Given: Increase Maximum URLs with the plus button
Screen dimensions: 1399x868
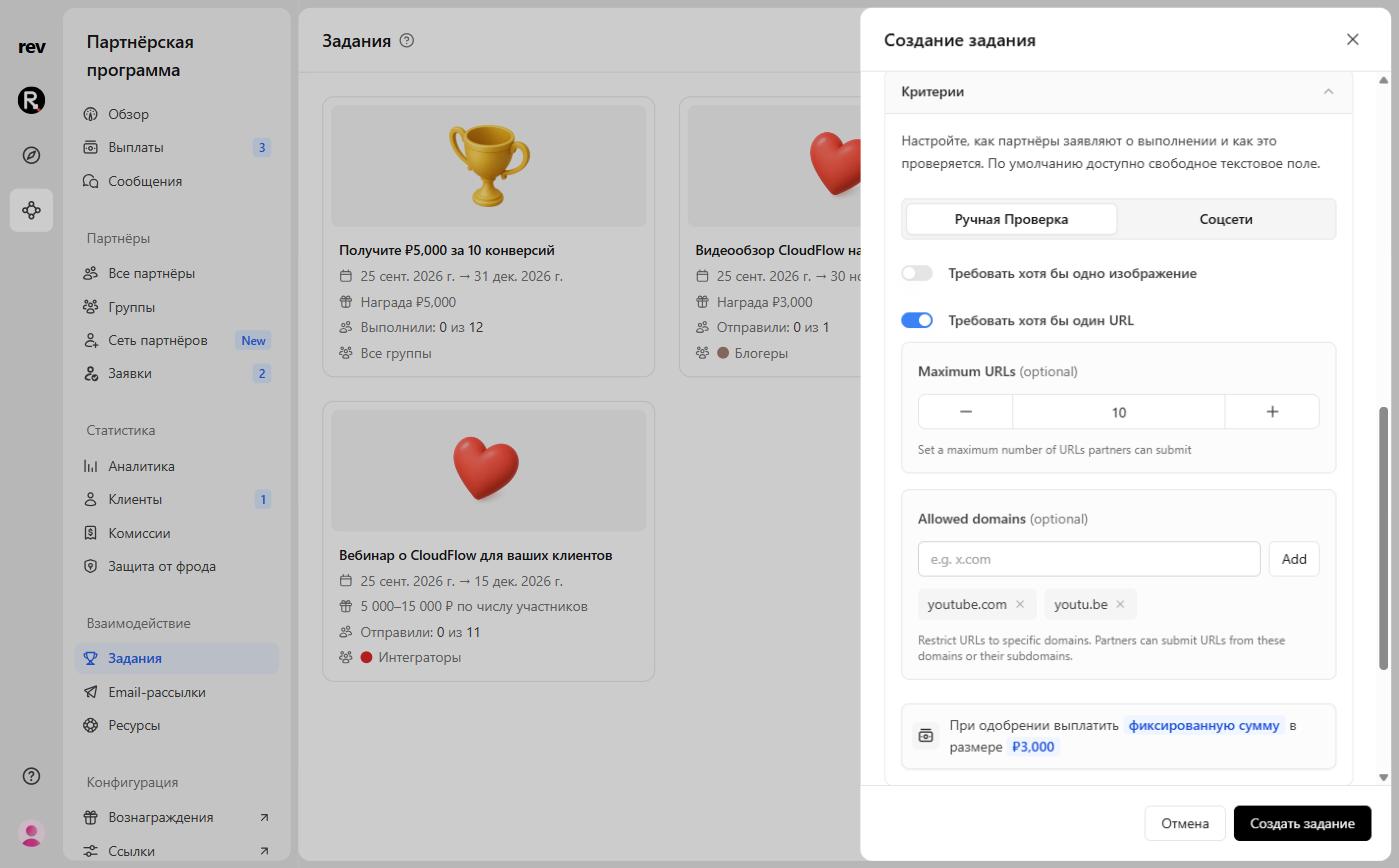Looking at the screenshot, I should pos(1272,411).
